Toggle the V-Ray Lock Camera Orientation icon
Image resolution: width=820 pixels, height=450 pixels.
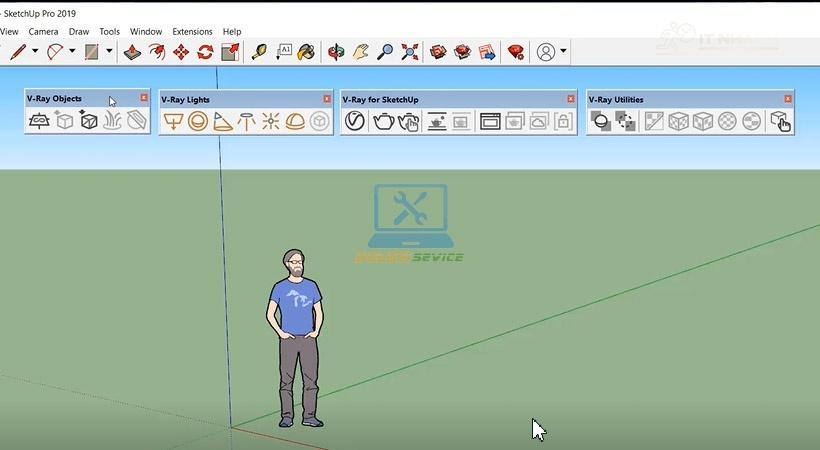click(563, 121)
